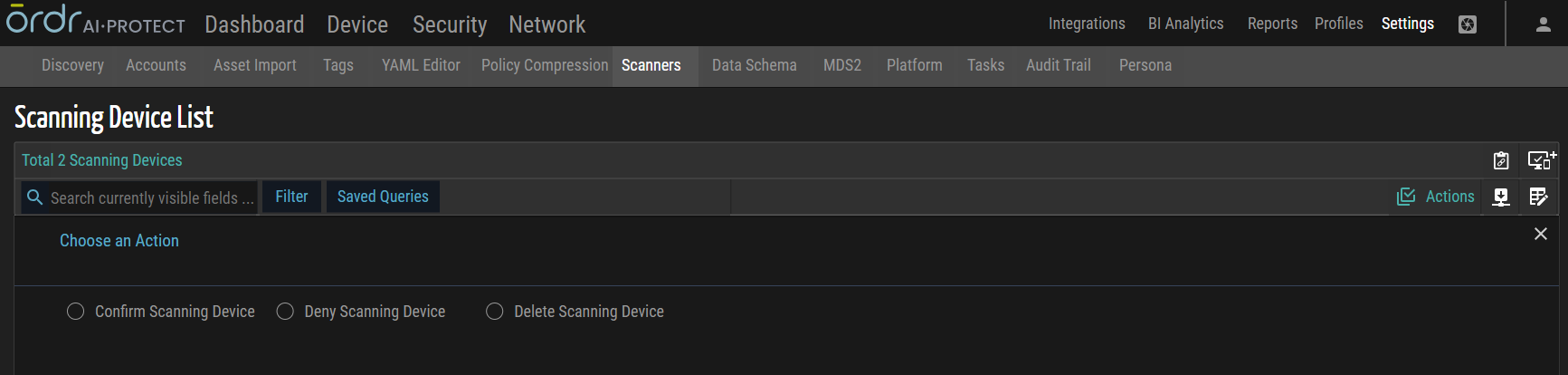Open the Filter options
The height and width of the screenshot is (375, 1568).
point(291,197)
